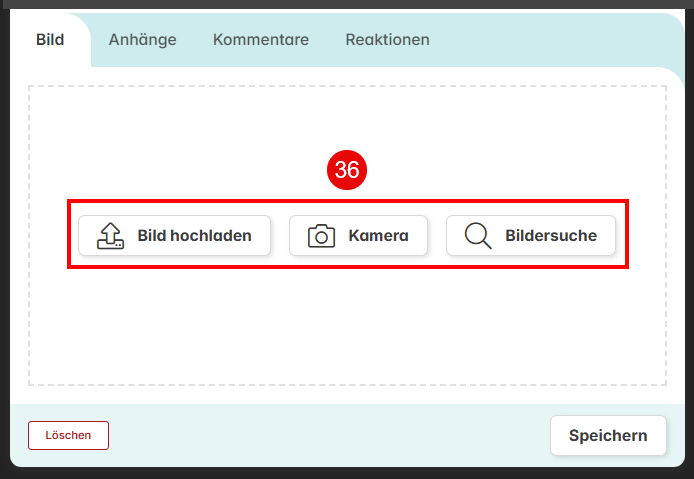The height and width of the screenshot is (479, 694).
Task: Open the Kamera option
Action: pyautogui.click(x=358, y=236)
